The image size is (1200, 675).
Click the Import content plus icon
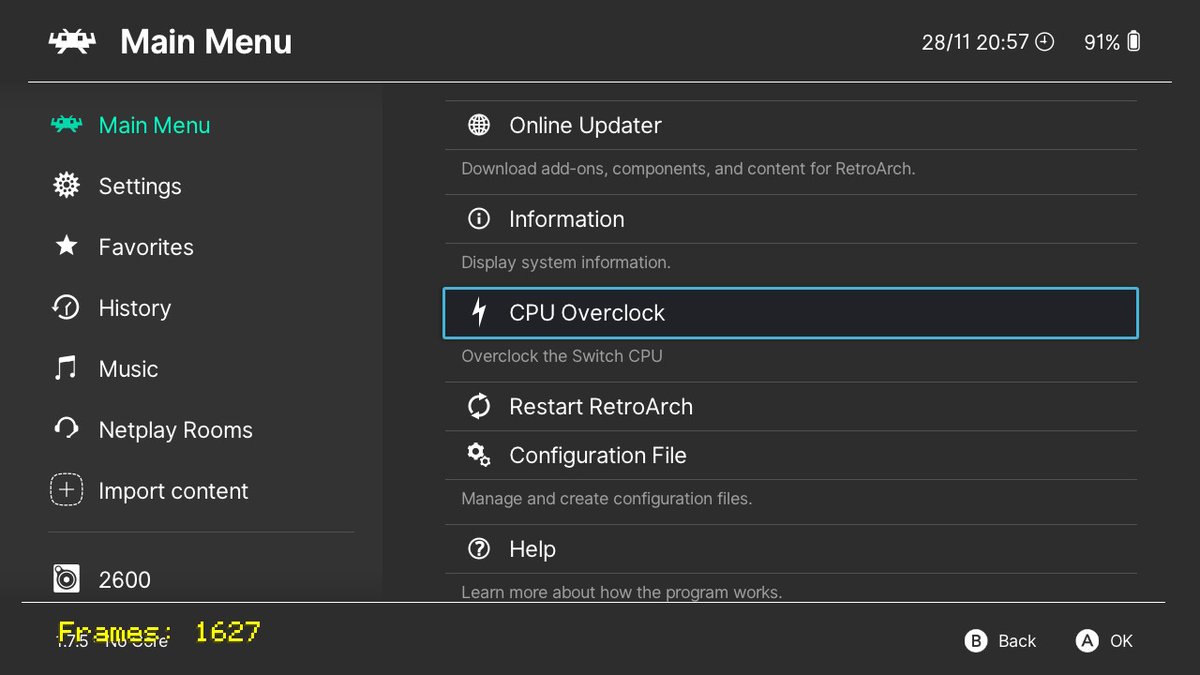pyautogui.click(x=66, y=490)
